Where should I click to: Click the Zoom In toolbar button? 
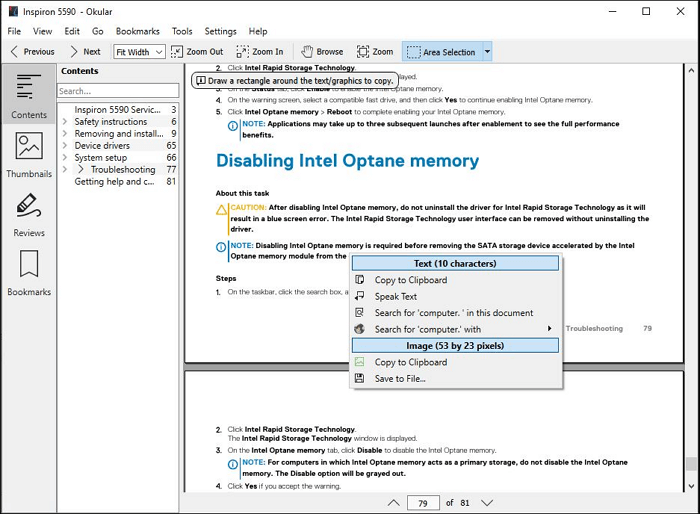click(260, 51)
